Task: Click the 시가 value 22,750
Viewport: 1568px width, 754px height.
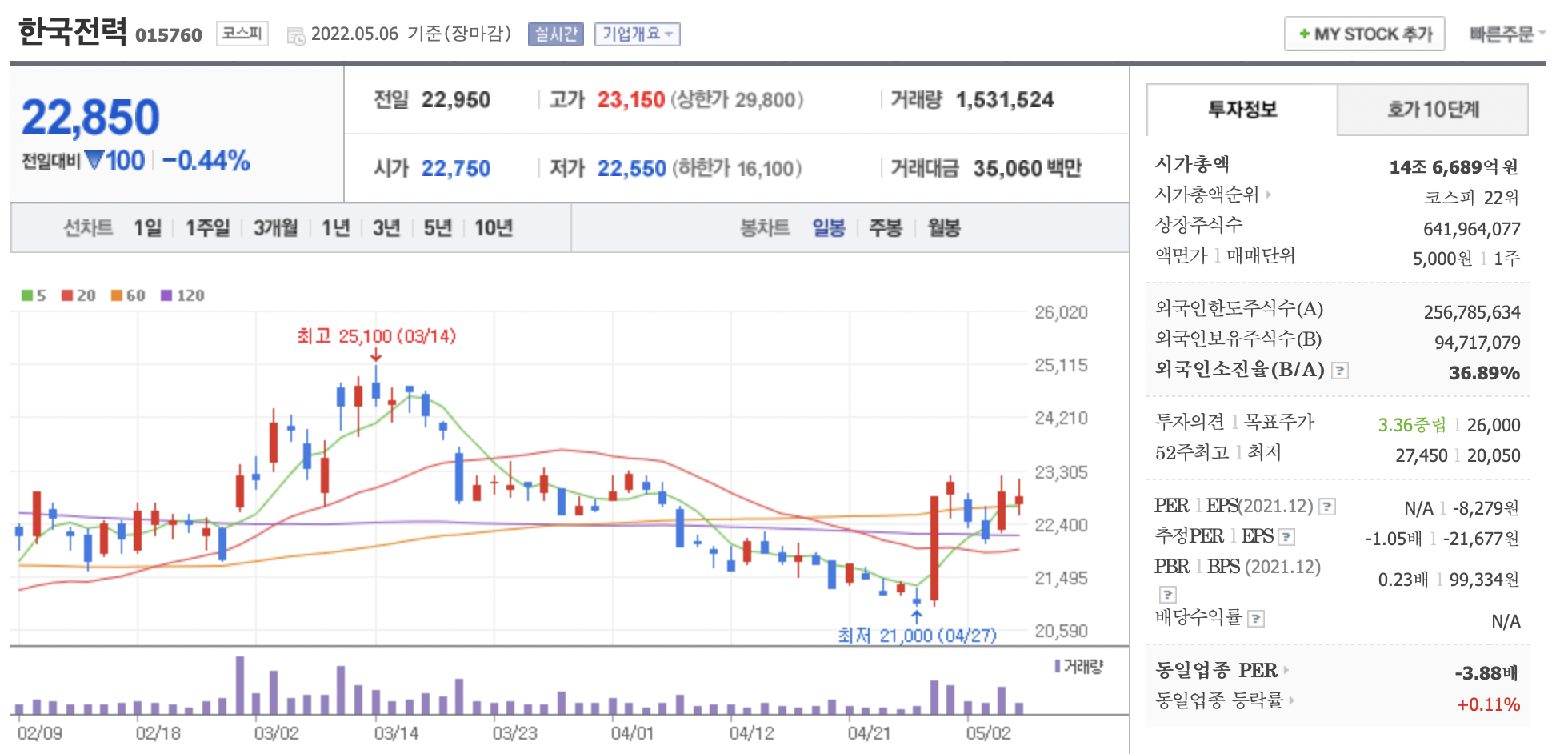Action: pyautogui.click(x=455, y=169)
